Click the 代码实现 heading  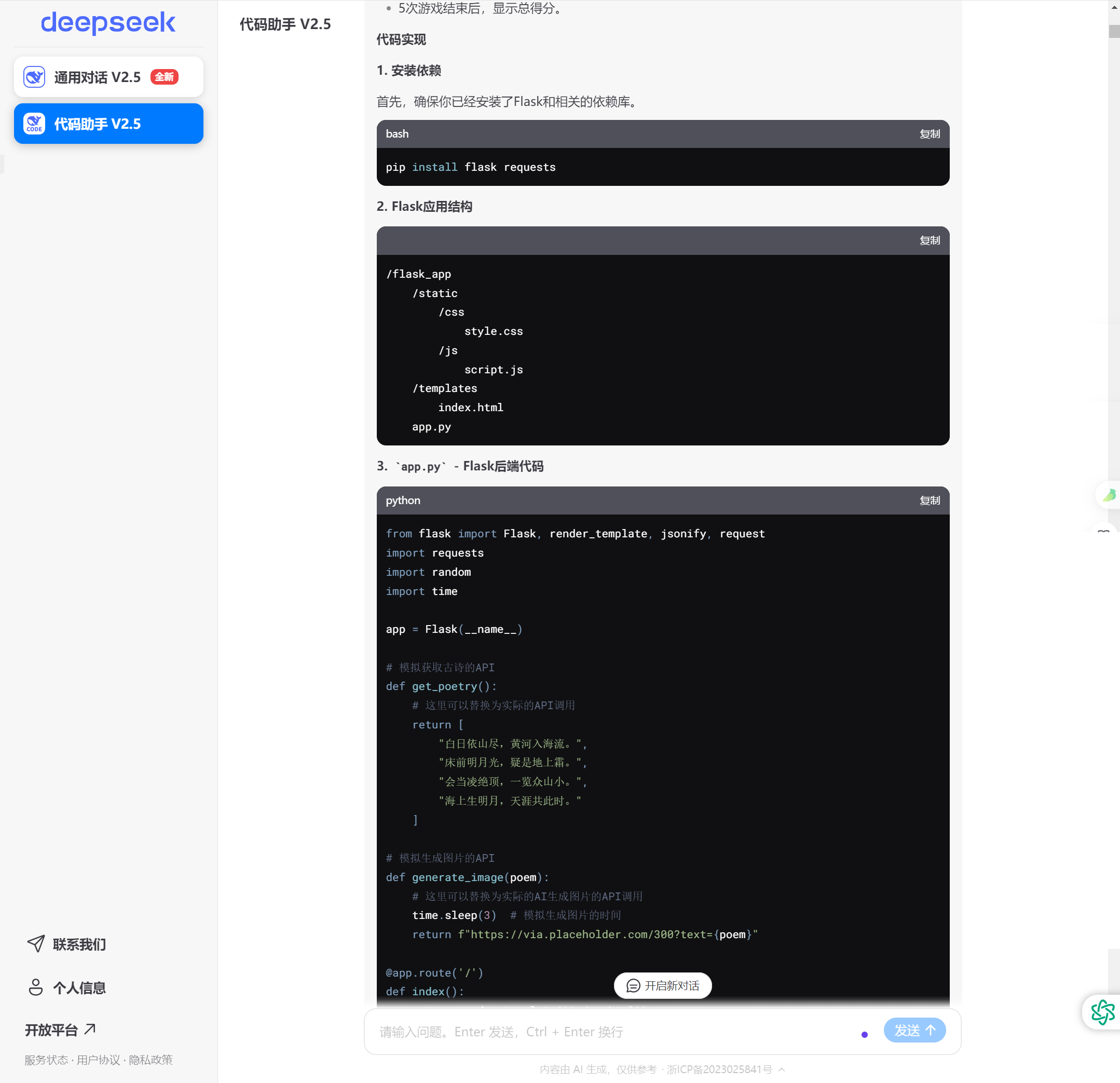pyautogui.click(x=401, y=39)
